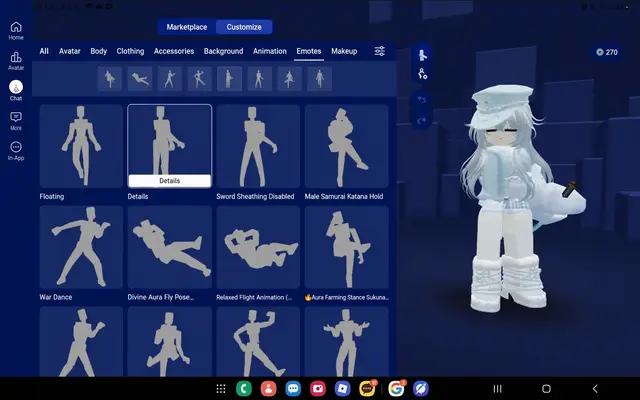Open the Makeup category tab
This screenshot has height=400, width=640.
tap(344, 51)
